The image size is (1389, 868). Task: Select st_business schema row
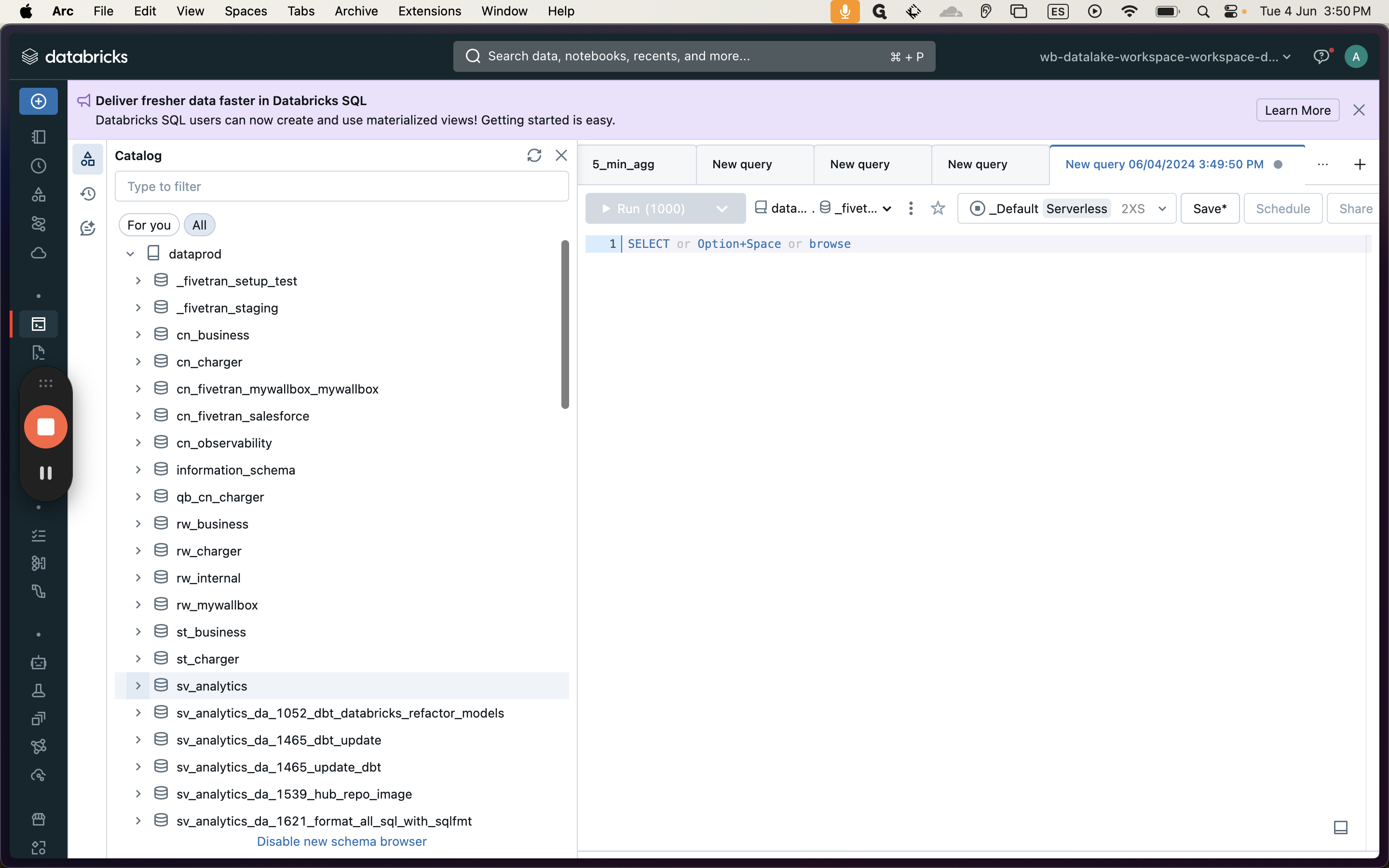click(341, 632)
